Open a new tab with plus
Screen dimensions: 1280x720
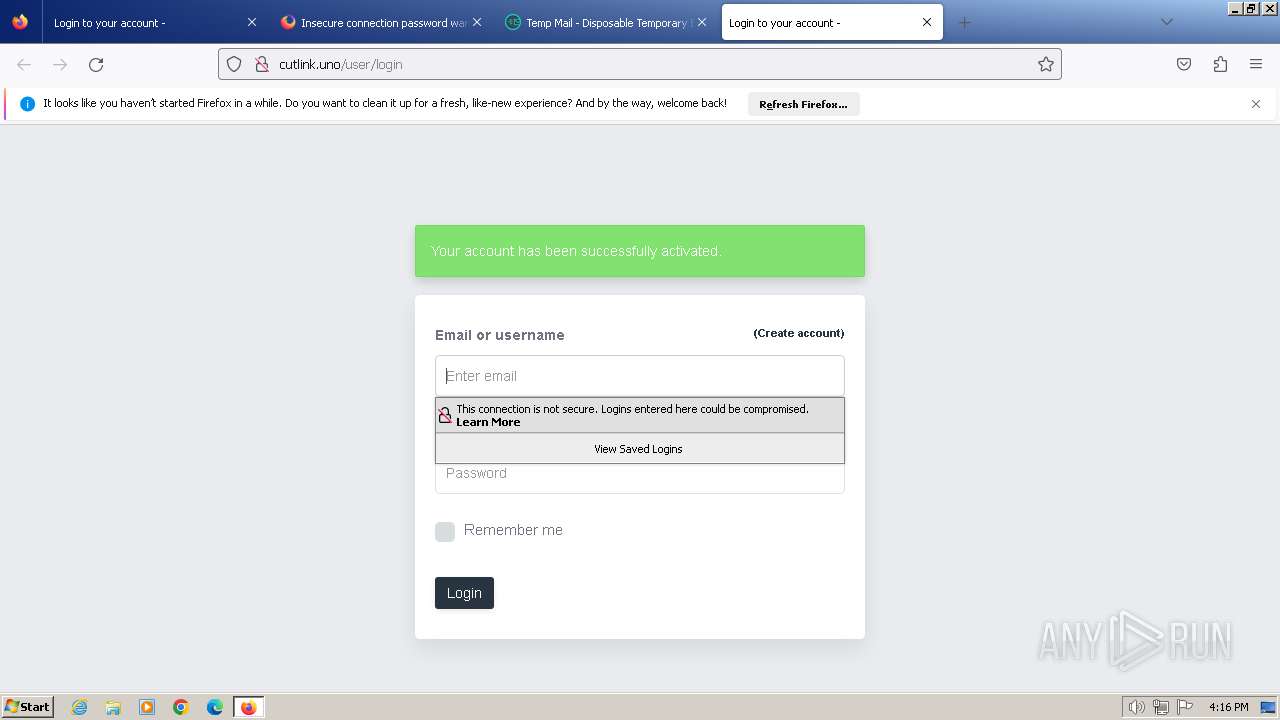click(964, 22)
